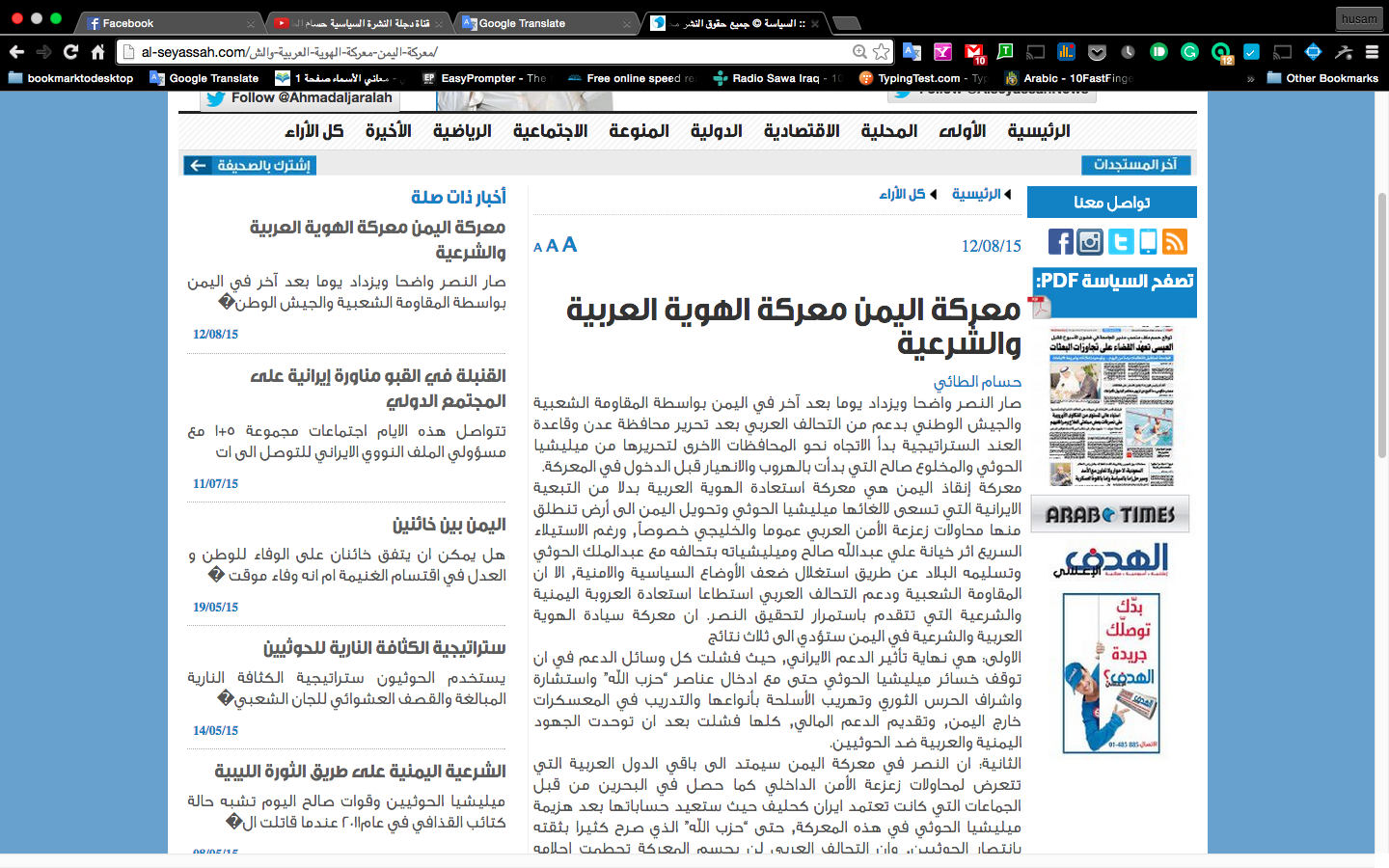Open the blue diamond screen-capture extension icon

pos(1313,52)
